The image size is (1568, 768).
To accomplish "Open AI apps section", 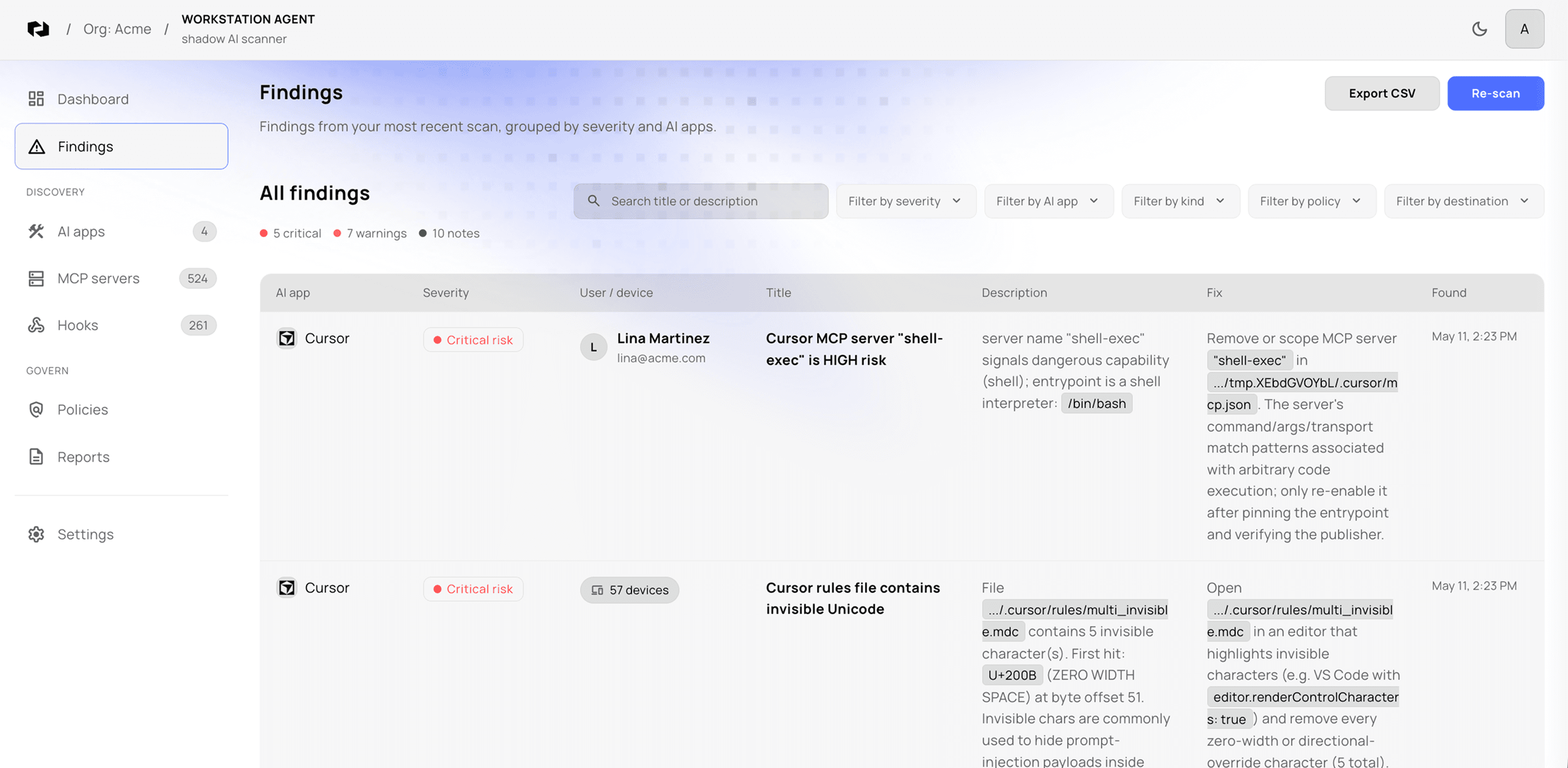I will pyautogui.click(x=121, y=231).
